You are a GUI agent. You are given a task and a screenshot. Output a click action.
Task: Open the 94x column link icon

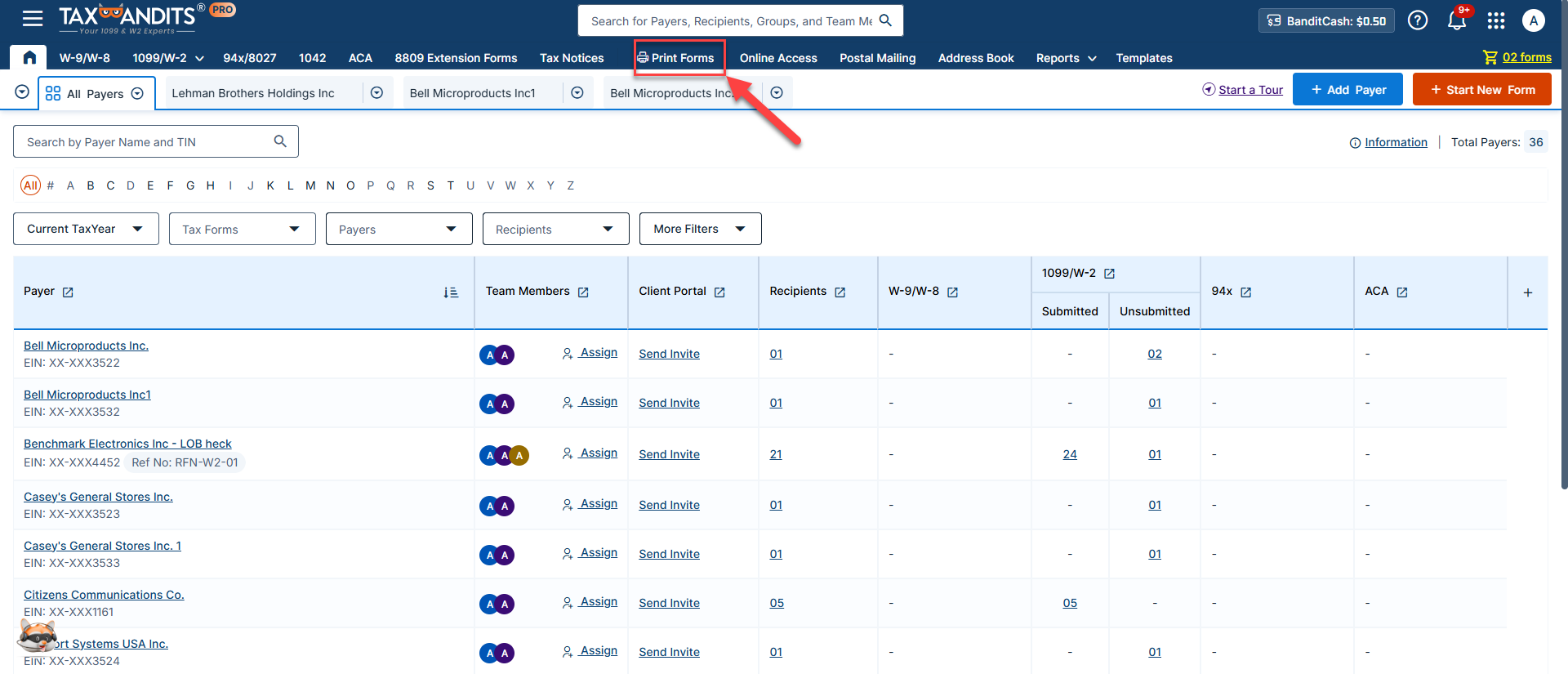click(1245, 292)
